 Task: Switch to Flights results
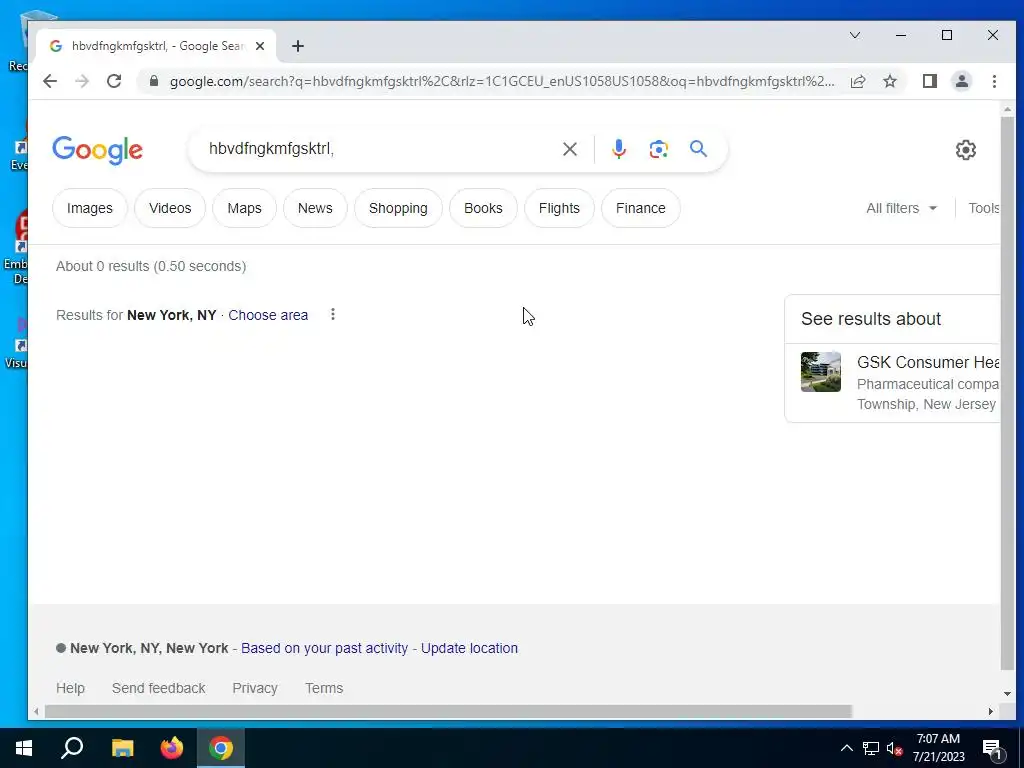click(x=559, y=208)
